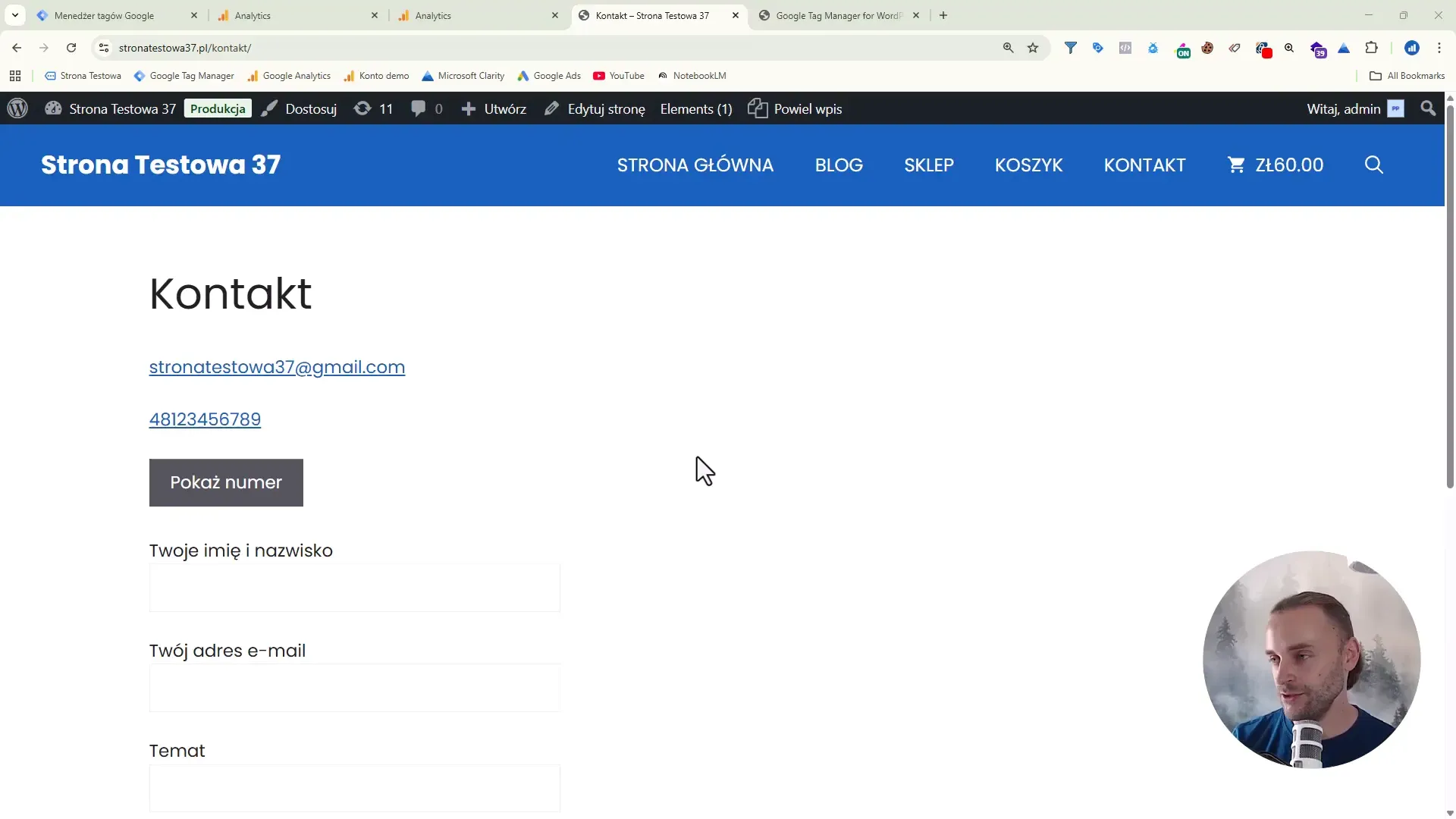This screenshot has height=819, width=1456.
Task: Open the WordPress logo menu
Action: (x=17, y=108)
